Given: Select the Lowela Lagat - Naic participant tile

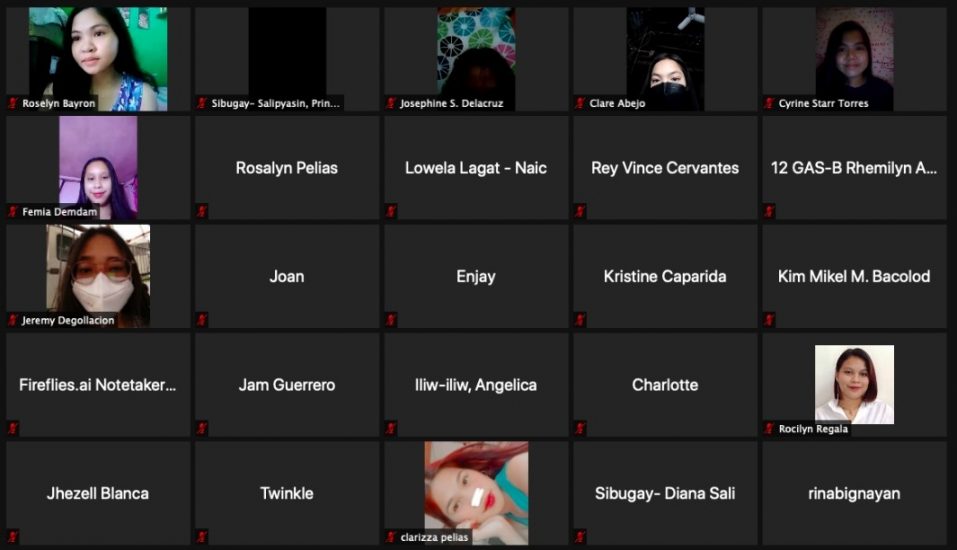Looking at the screenshot, I should 476,168.
